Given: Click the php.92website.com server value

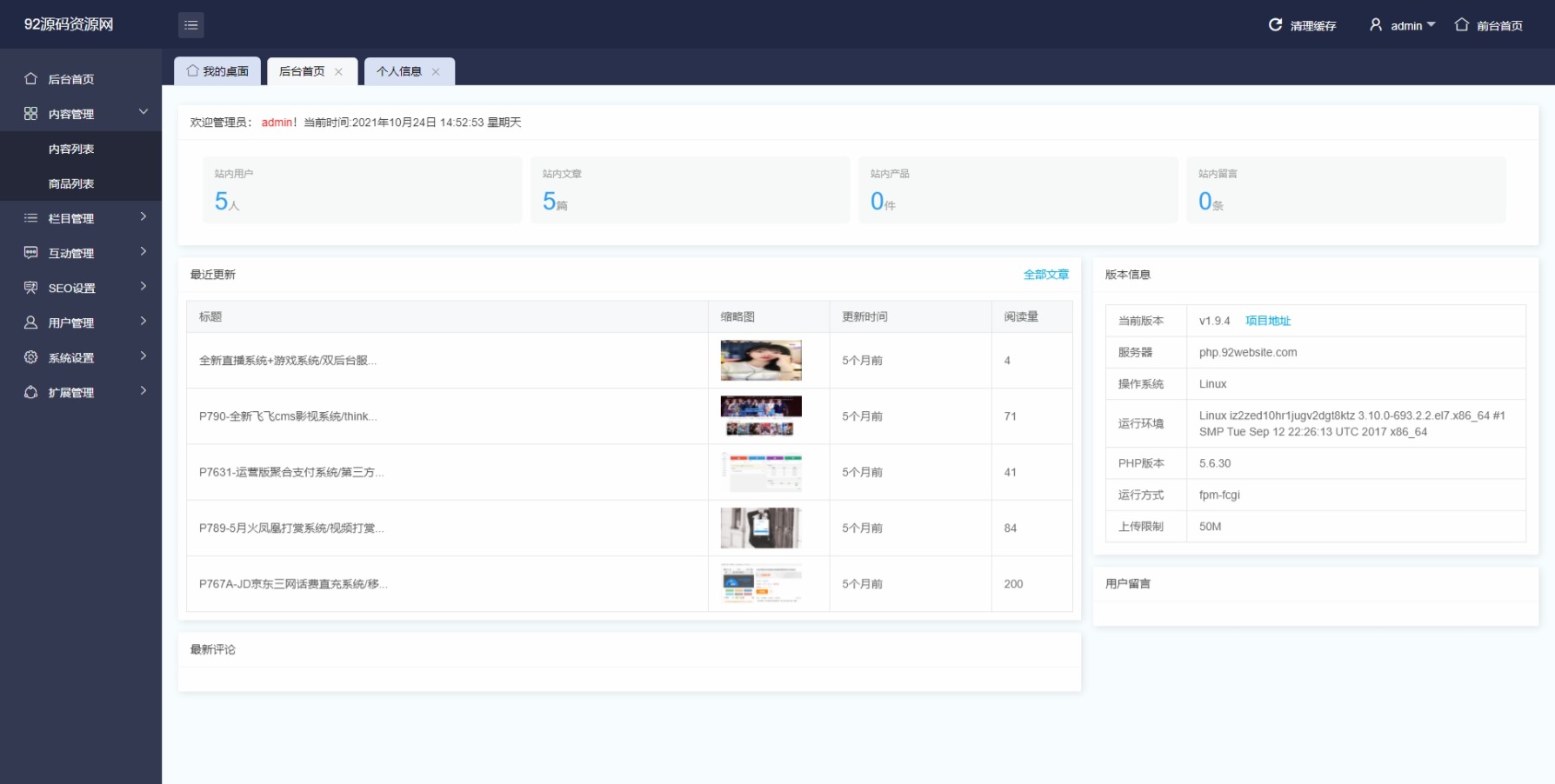Looking at the screenshot, I should coord(1248,352).
